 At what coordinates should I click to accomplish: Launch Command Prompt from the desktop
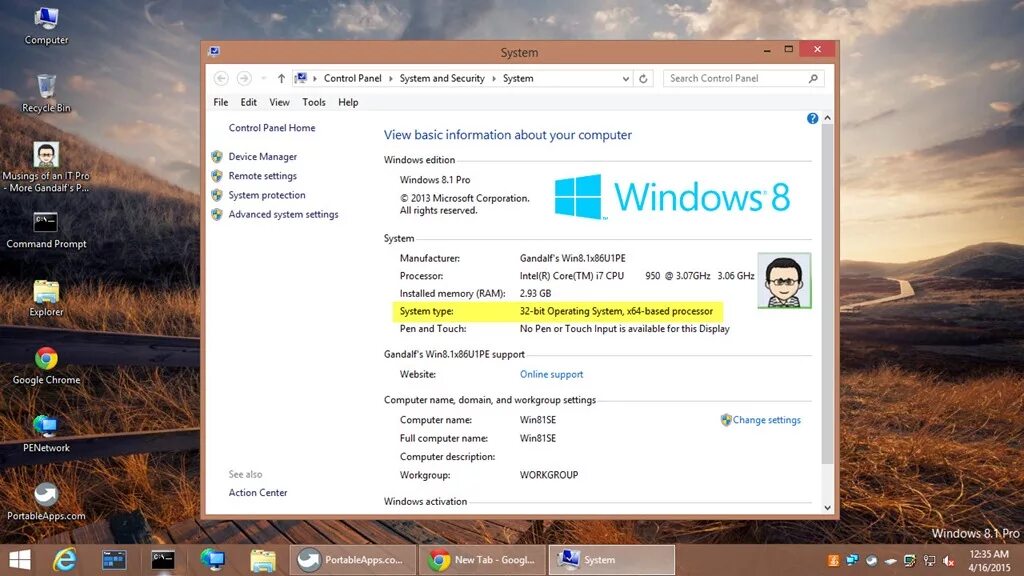46,230
